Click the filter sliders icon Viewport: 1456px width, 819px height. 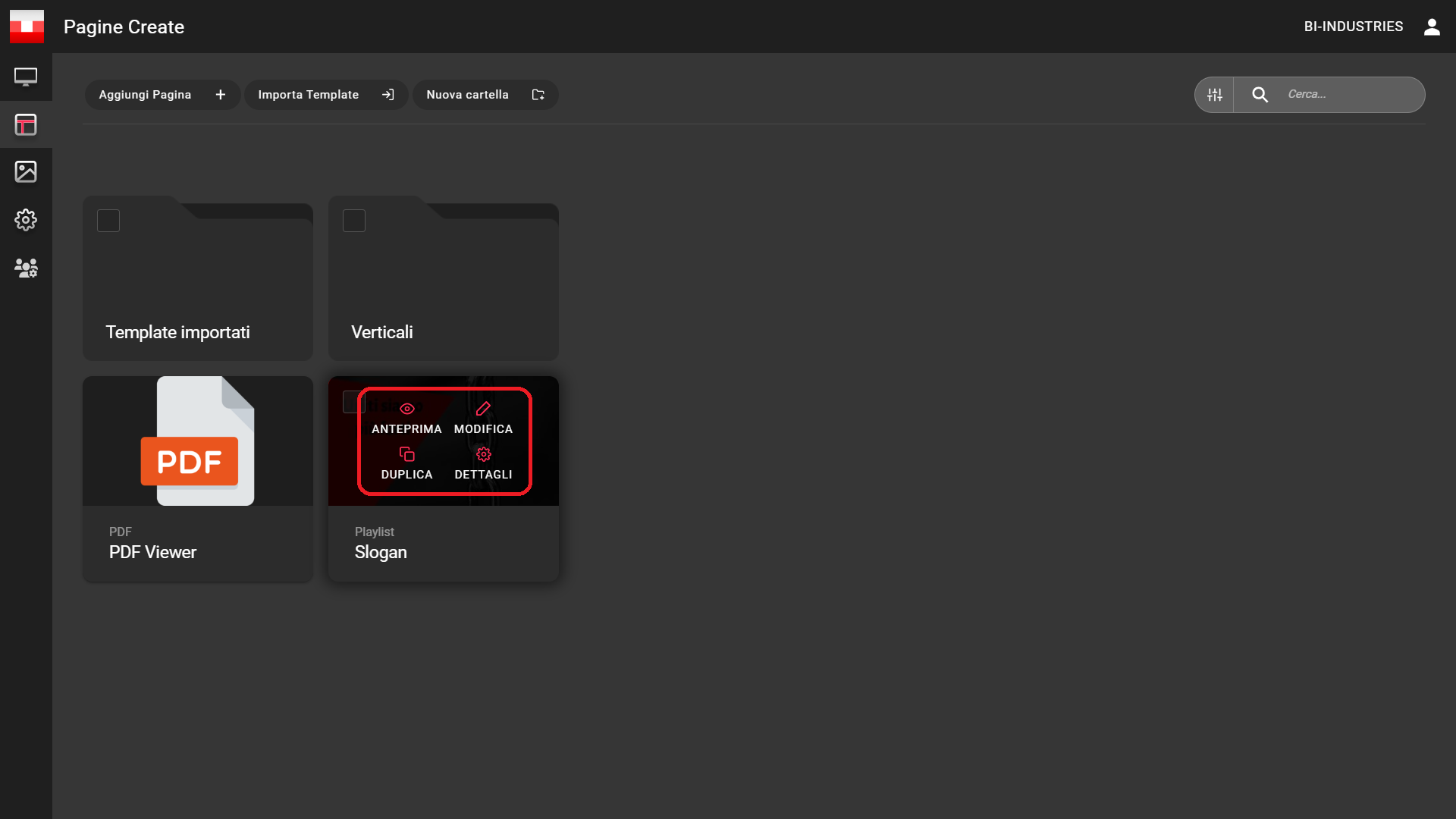1214,95
